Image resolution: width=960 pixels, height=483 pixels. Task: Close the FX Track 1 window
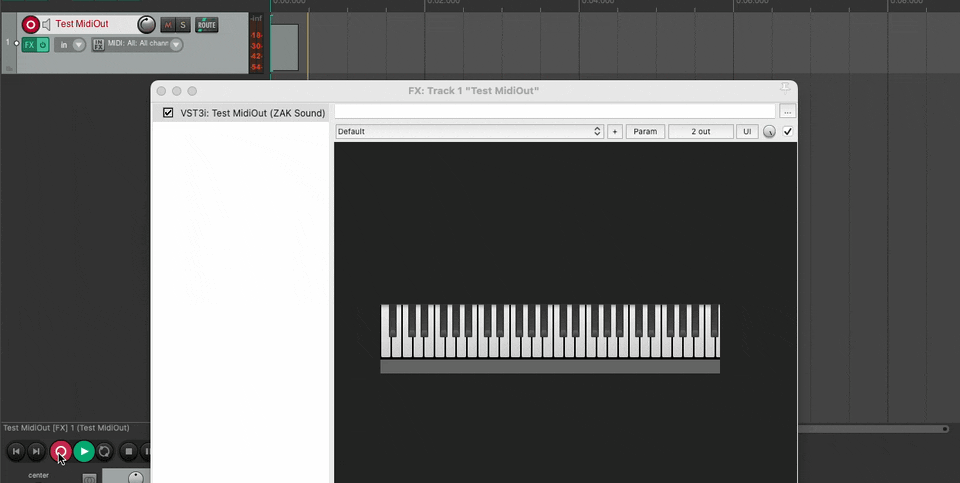coord(161,91)
